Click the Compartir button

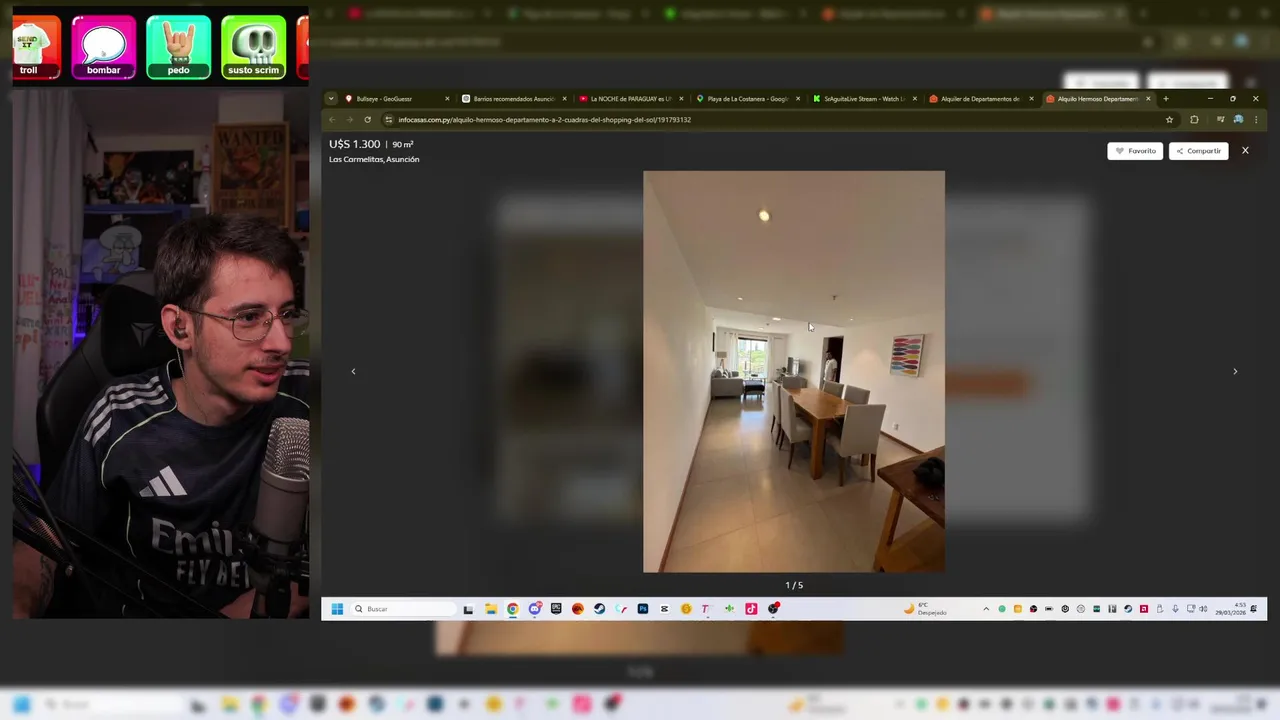[x=1198, y=151]
